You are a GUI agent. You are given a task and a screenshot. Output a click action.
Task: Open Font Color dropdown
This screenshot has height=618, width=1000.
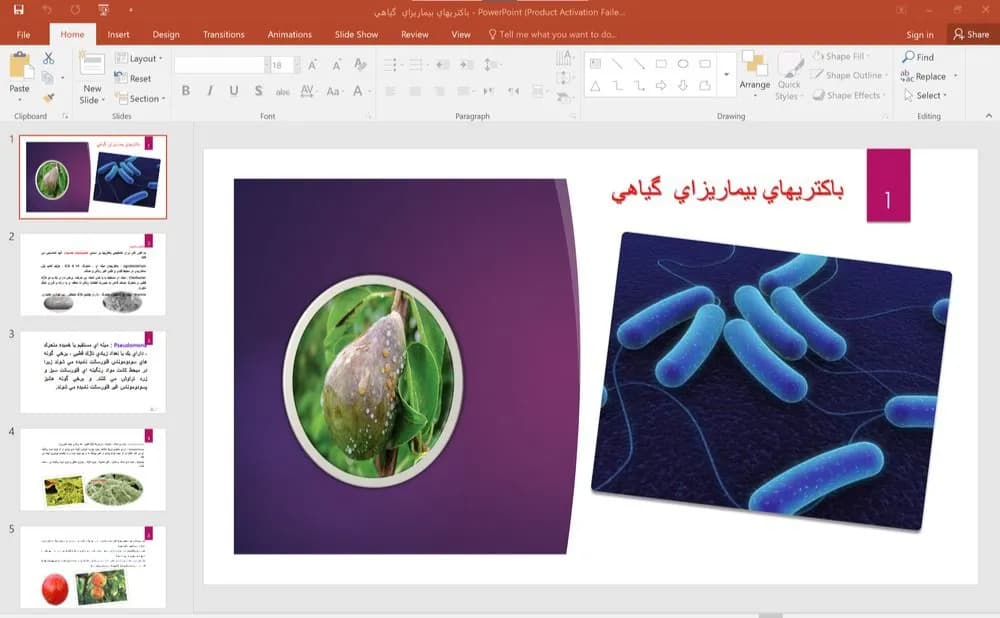click(360, 91)
